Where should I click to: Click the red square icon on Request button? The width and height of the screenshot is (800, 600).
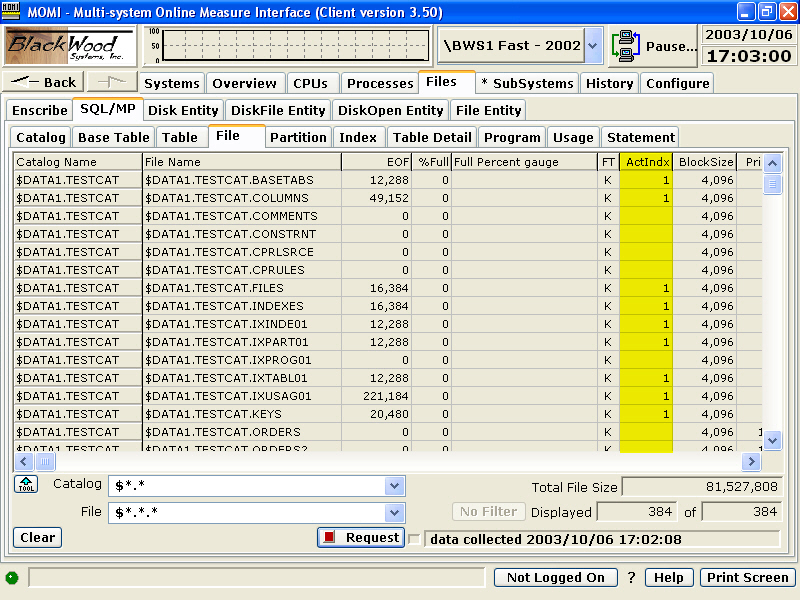[x=330, y=537]
